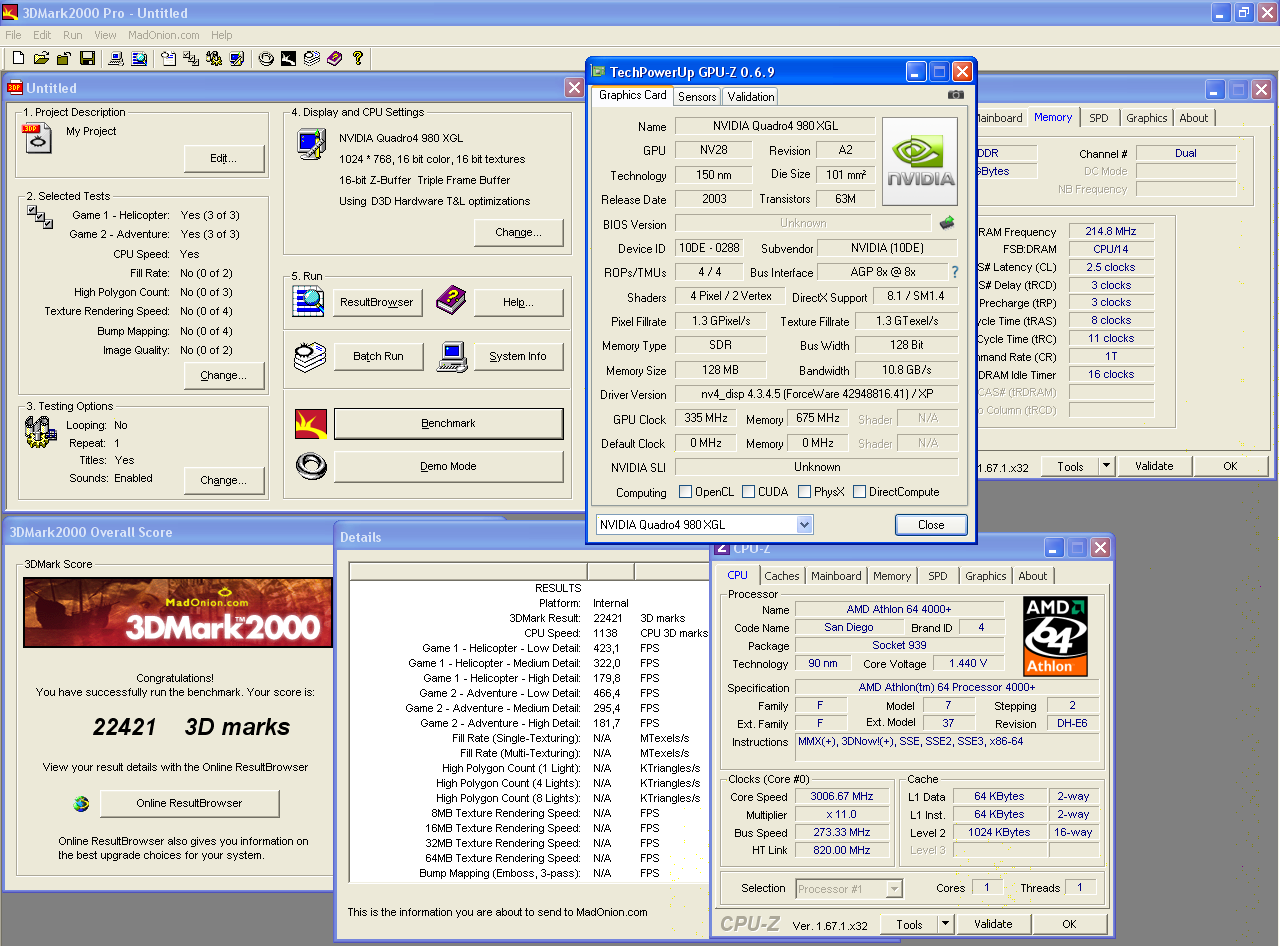The height and width of the screenshot is (946, 1280).
Task: Click the padlock folder icon in 3DMark toolbar
Action: pos(64,59)
